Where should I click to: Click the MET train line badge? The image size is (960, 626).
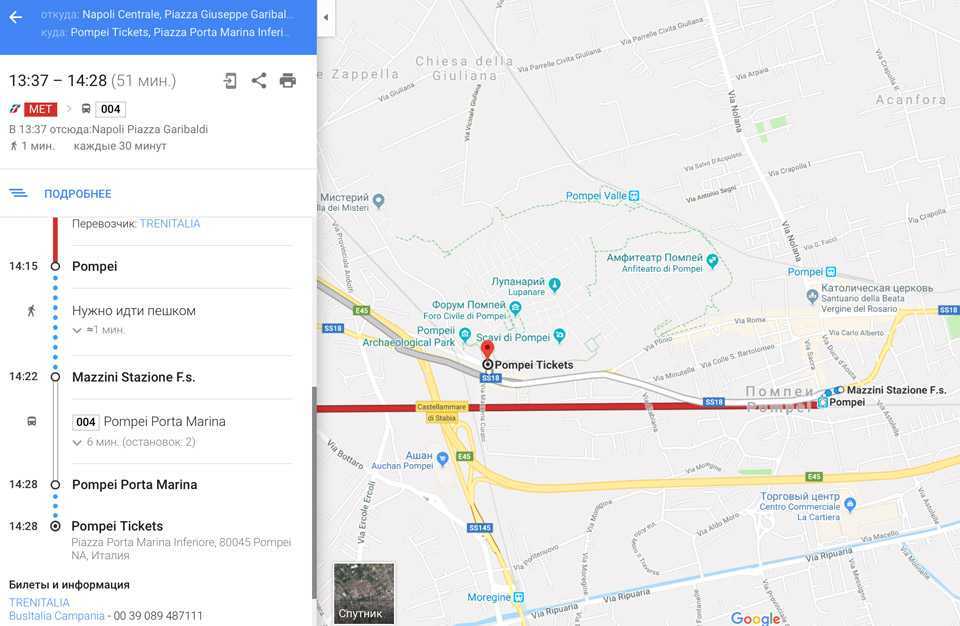coord(40,109)
